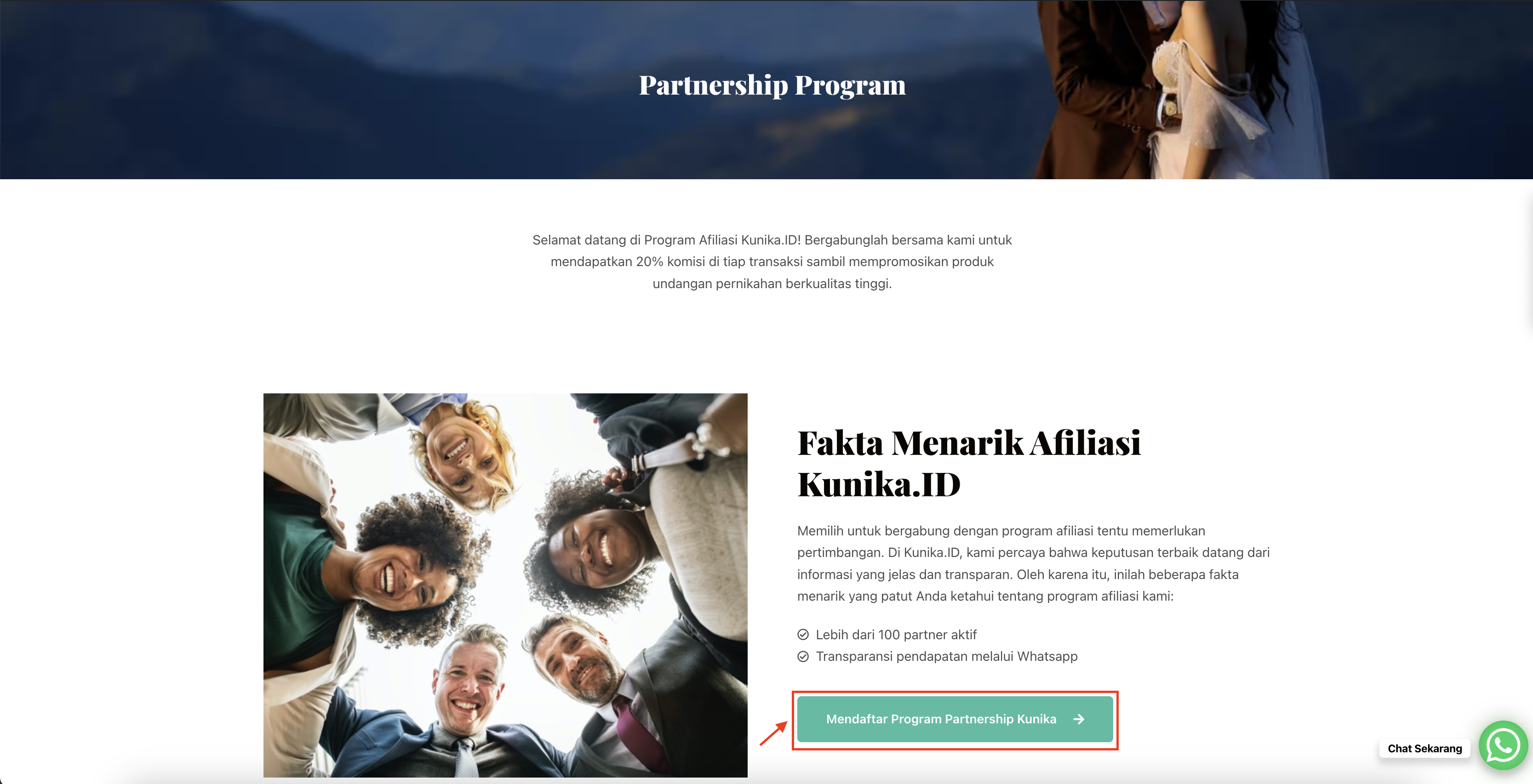Click the Lebih dari 100 partner aktif text
The image size is (1533, 784).
click(896, 635)
